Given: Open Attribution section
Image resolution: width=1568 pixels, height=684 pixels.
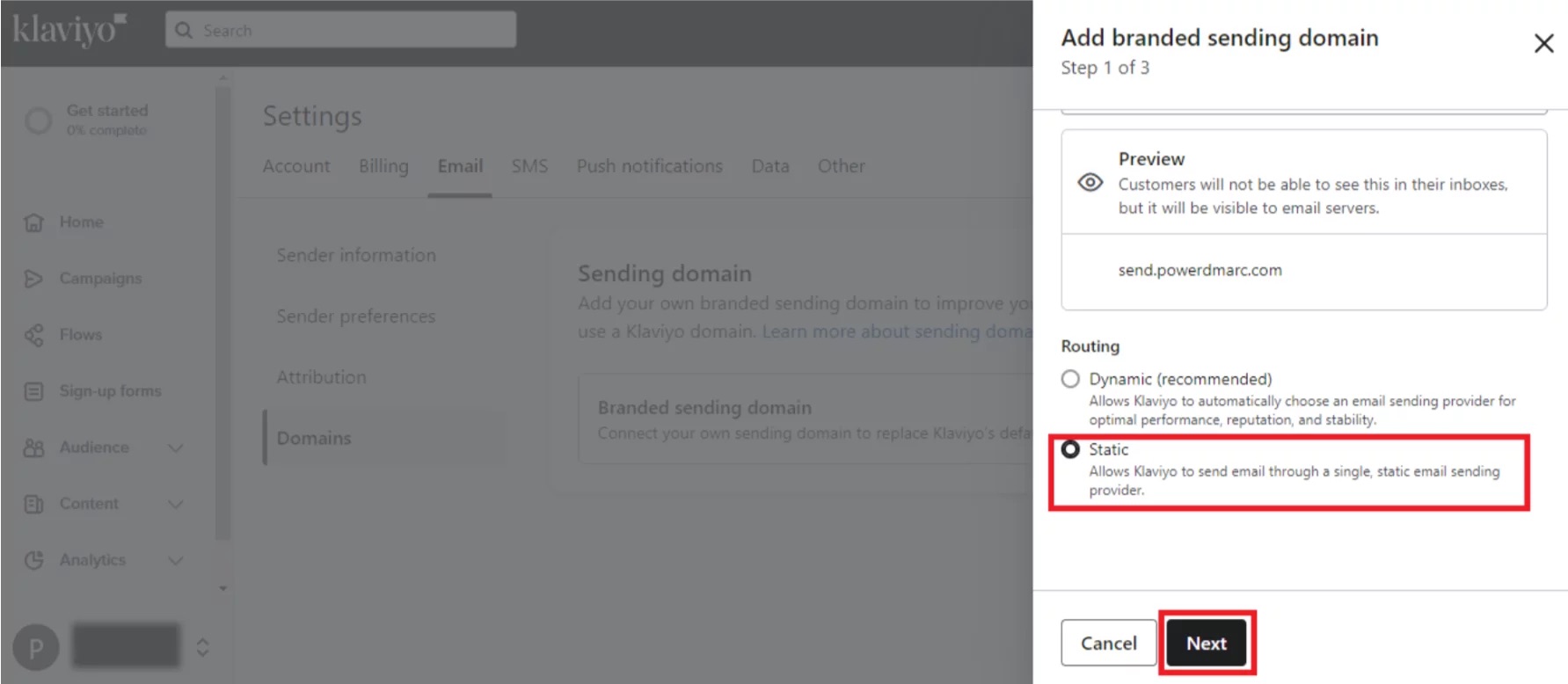Looking at the screenshot, I should coord(322,377).
